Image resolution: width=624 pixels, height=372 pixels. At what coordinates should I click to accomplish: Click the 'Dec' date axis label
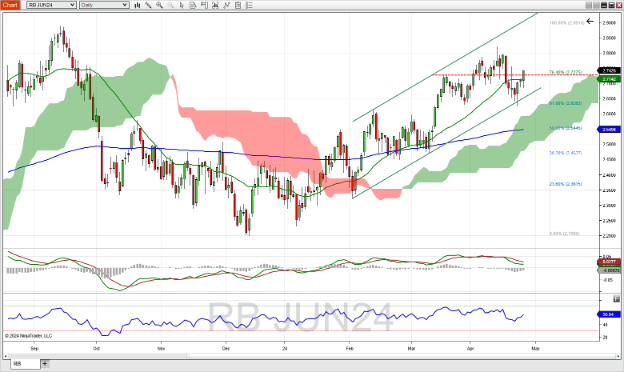click(x=226, y=348)
